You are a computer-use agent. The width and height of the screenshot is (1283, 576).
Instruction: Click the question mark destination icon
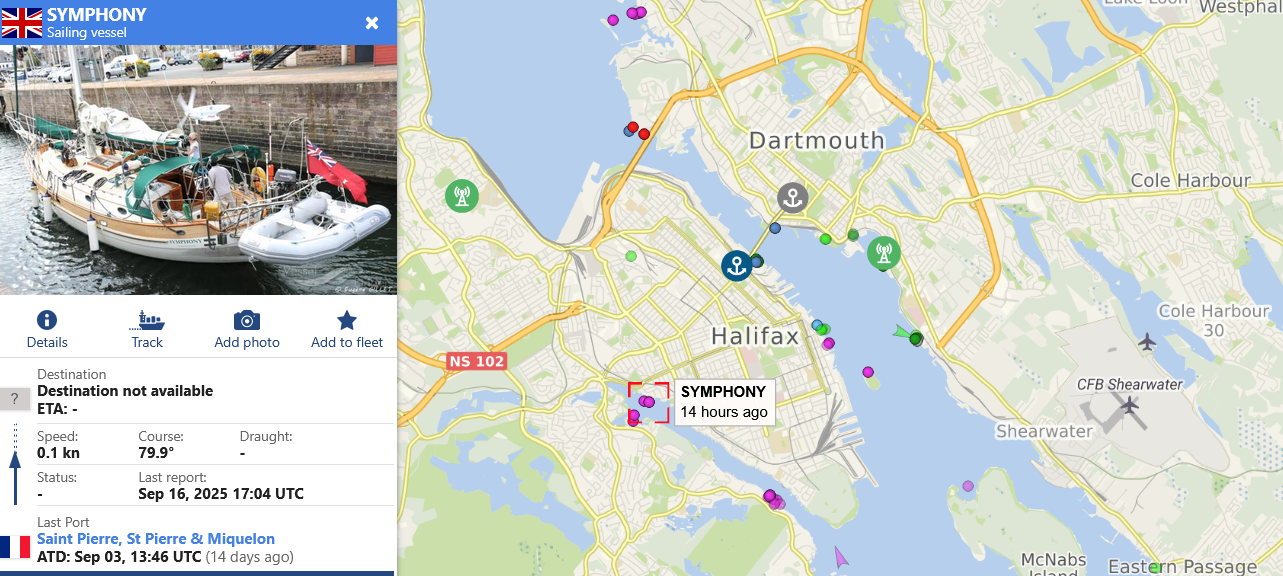tap(14, 400)
